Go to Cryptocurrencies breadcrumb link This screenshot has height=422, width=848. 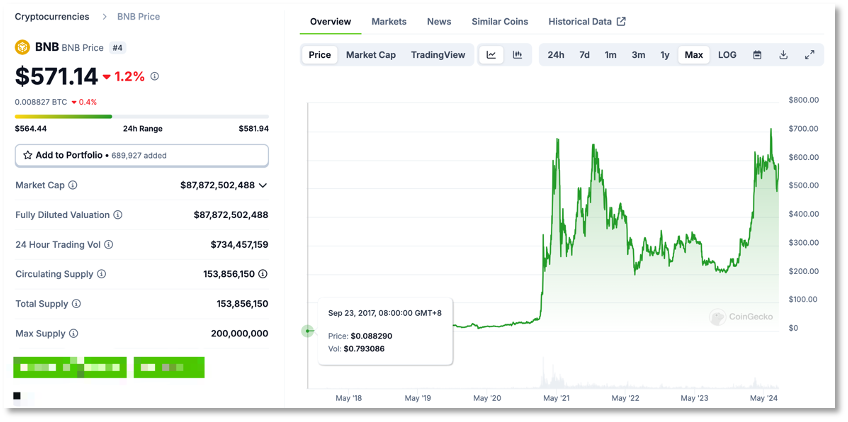[52, 17]
